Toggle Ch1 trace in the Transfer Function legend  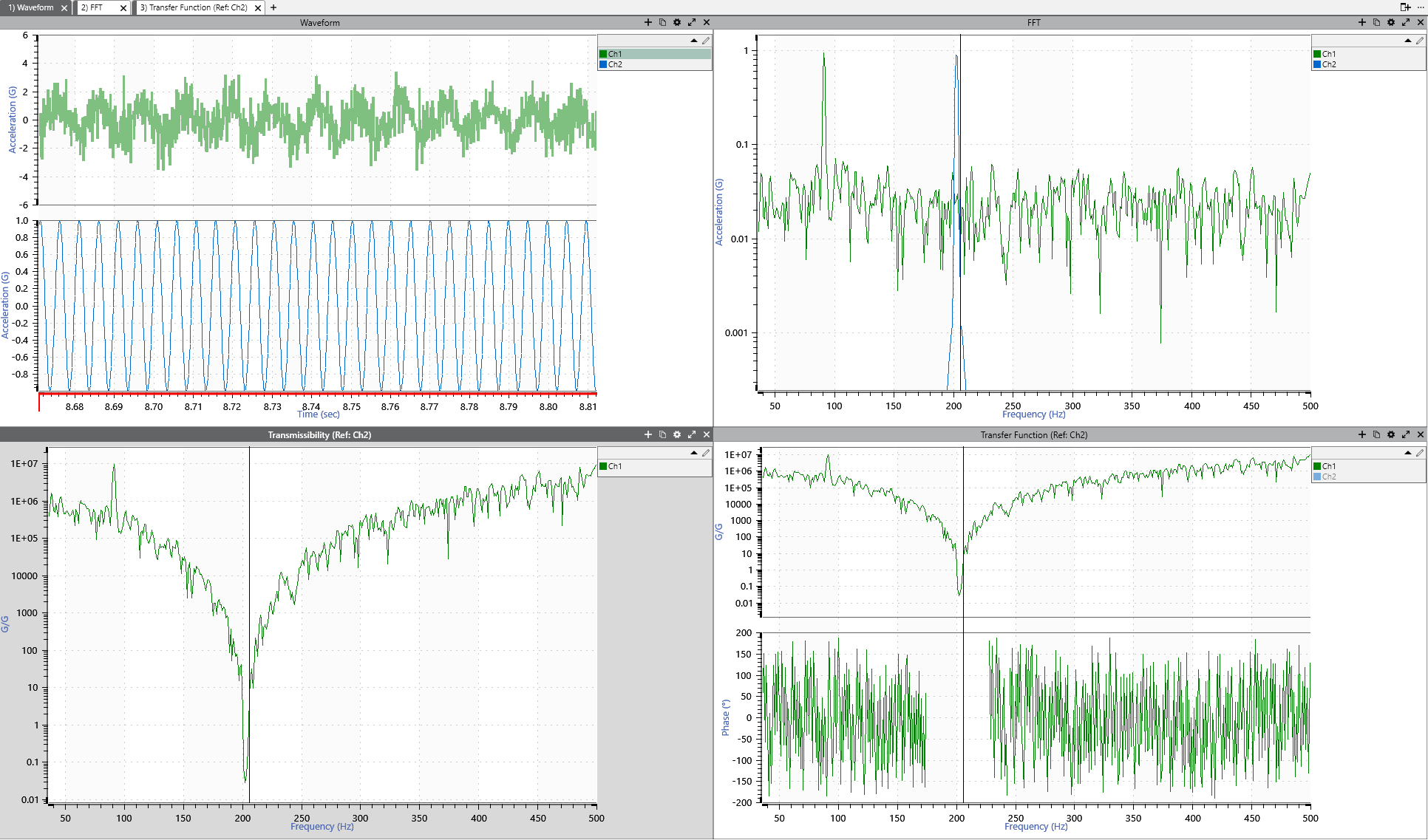click(1369, 466)
